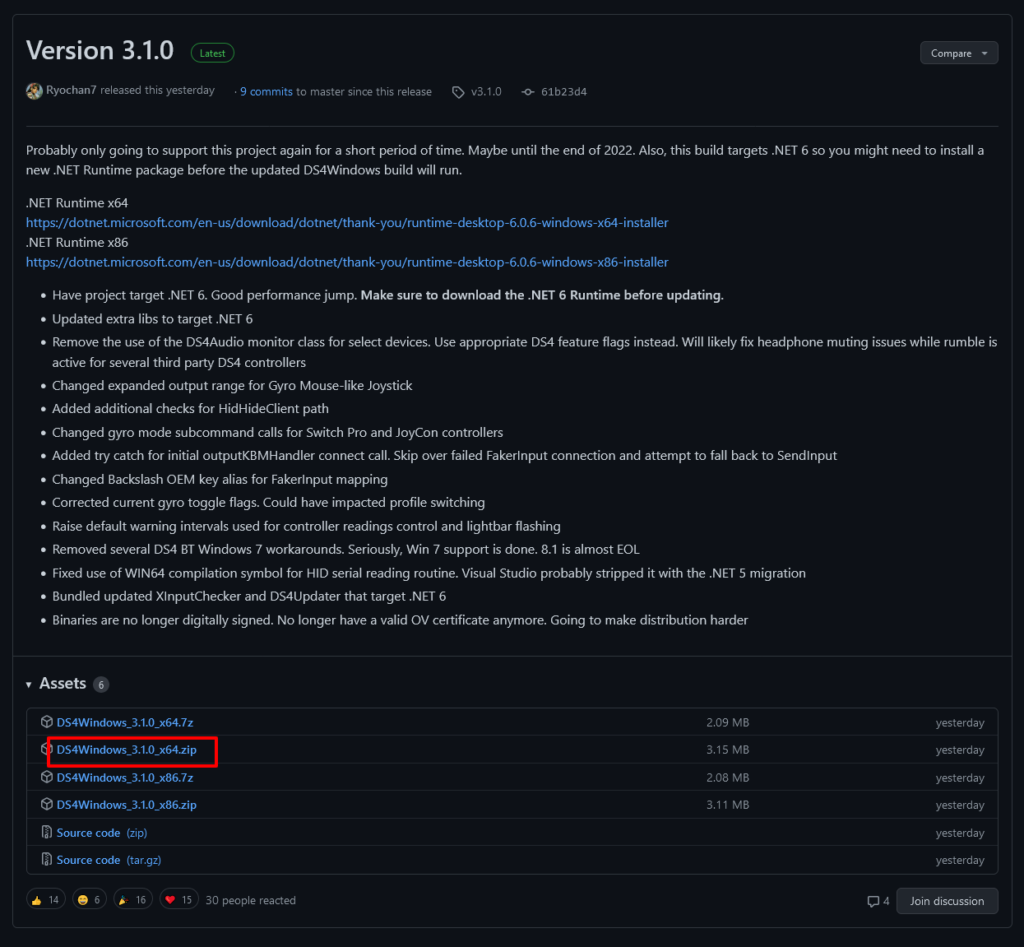Click the comment bubble icon showing 4
Image resolution: width=1024 pixels, height=947 pixels.
point(872,901)
